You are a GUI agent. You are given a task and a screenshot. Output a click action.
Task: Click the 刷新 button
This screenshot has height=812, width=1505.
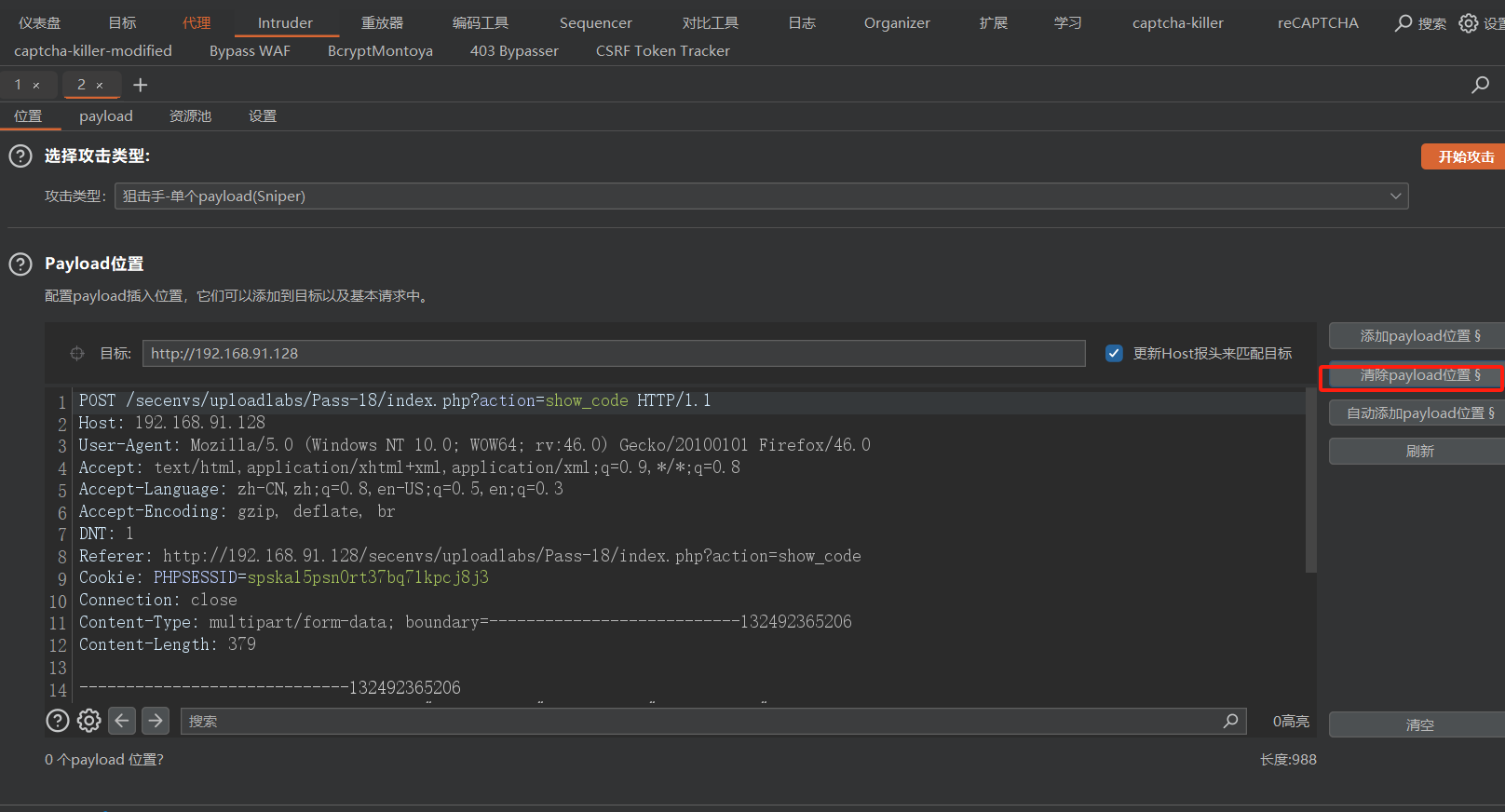[x=1418, y=451]
